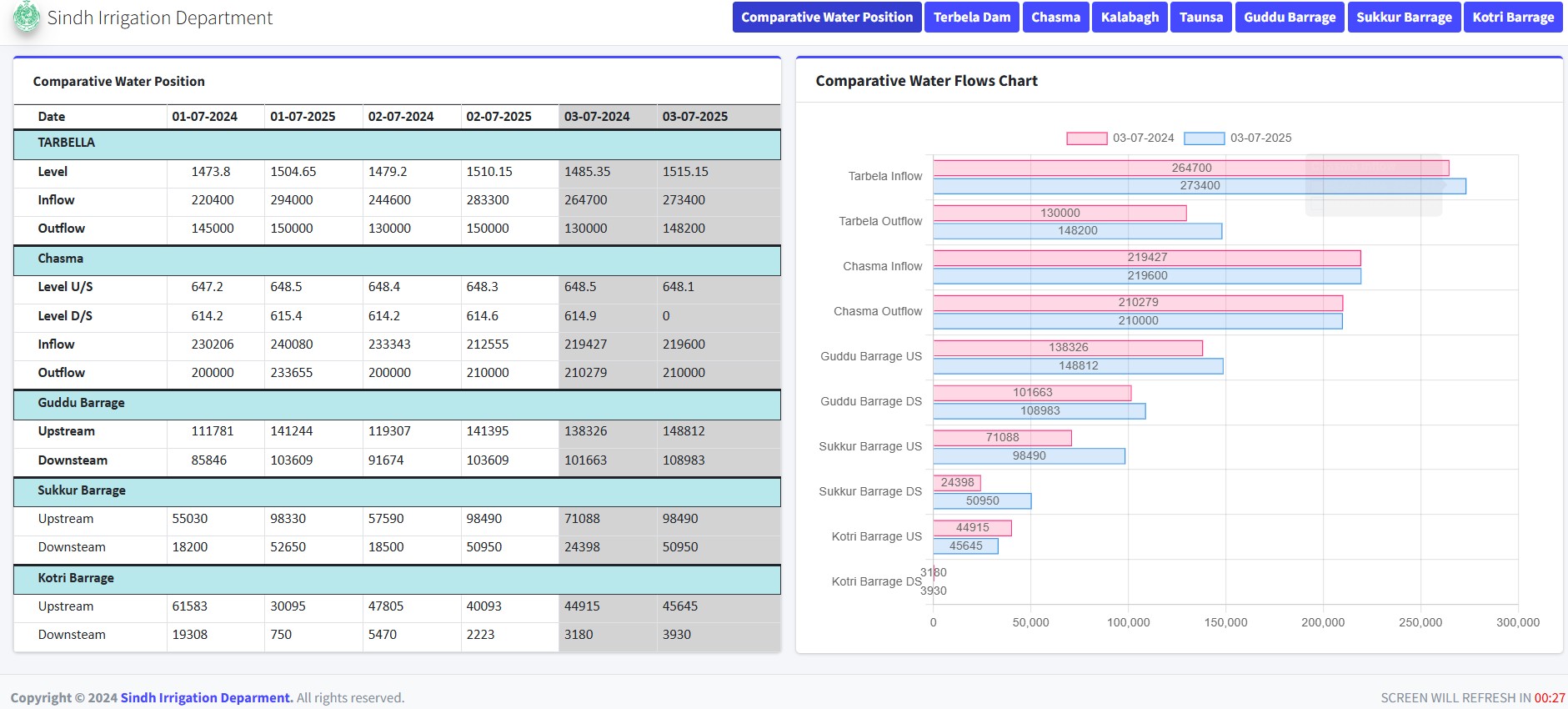
Task: Navigate to Sukkur Barrage
Action: (1404, 18)
